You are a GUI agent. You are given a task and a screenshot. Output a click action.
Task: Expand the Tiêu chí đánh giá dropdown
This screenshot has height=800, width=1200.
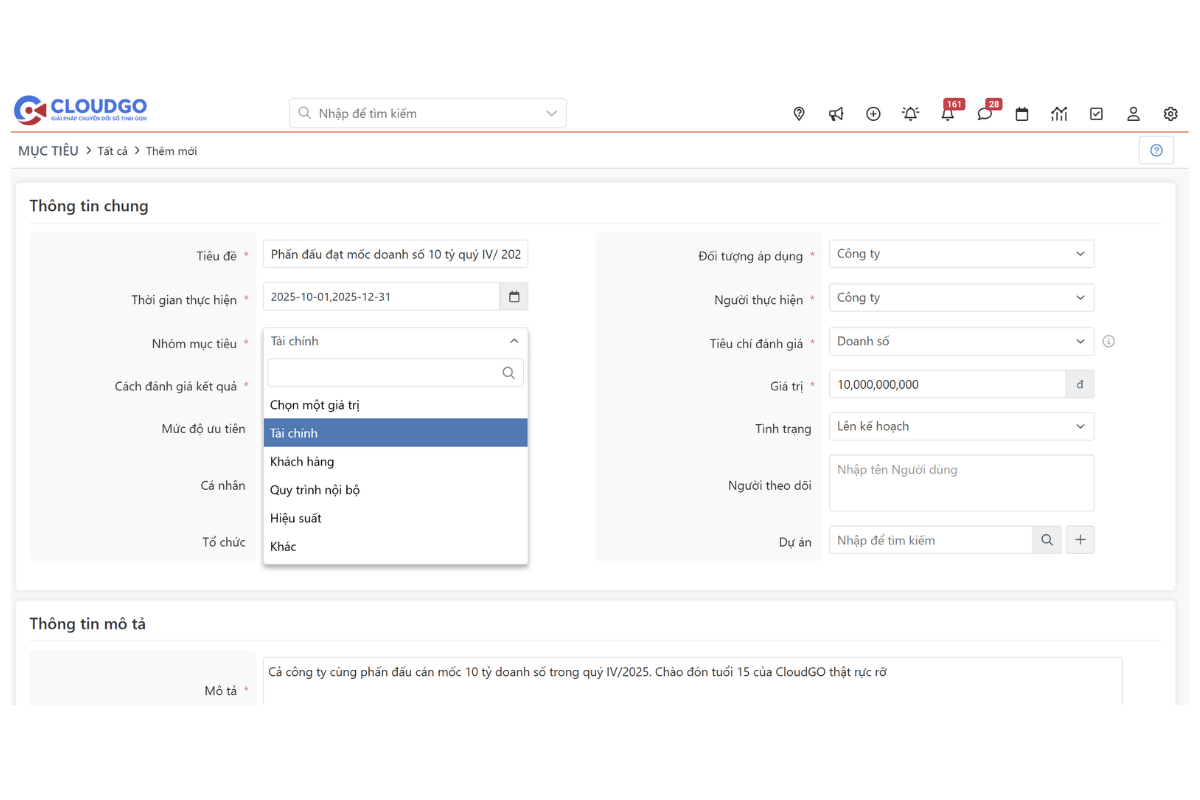coord(961,341)
